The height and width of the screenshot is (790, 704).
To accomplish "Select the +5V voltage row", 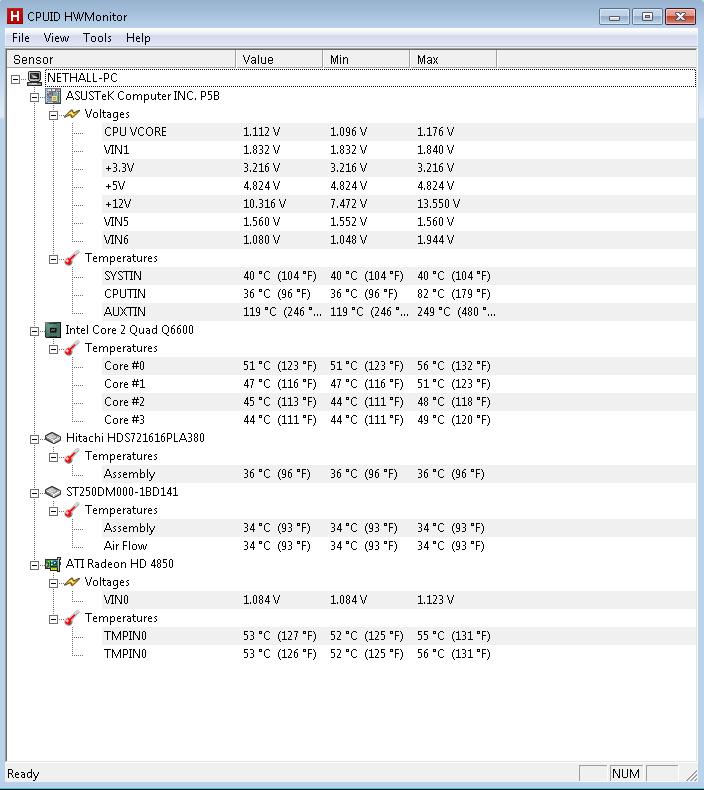I will point(399,186).
